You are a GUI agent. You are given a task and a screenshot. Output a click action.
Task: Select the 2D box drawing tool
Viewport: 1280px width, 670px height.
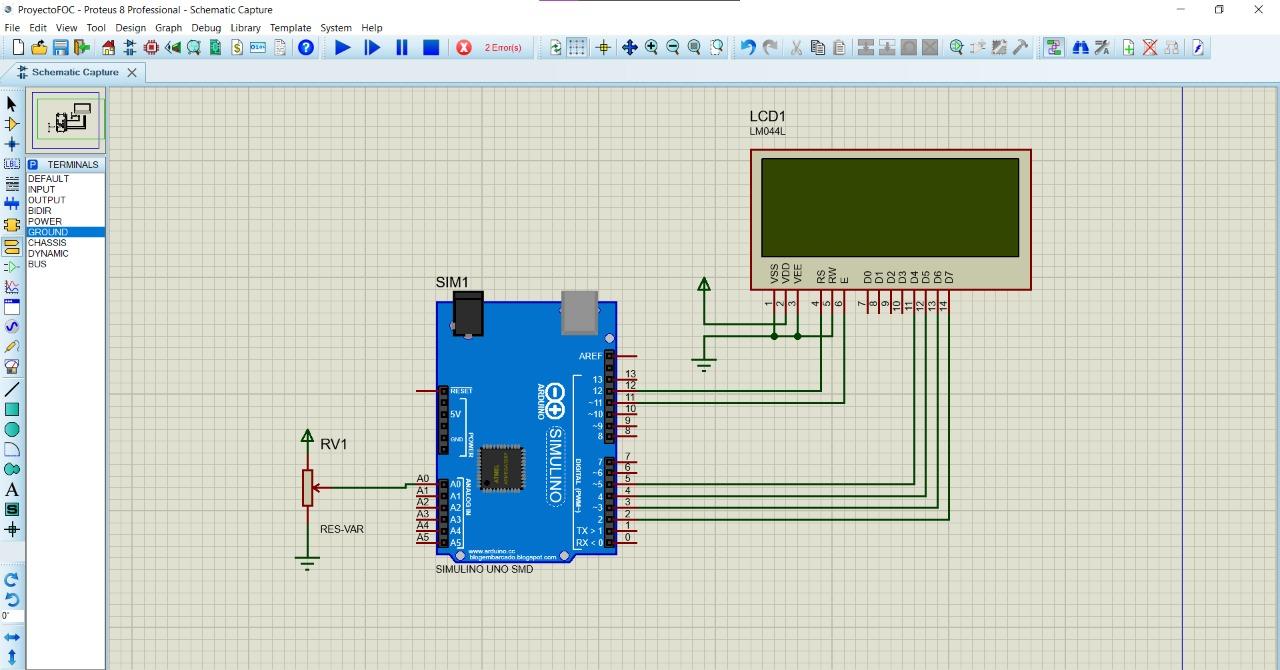point(12,409)
